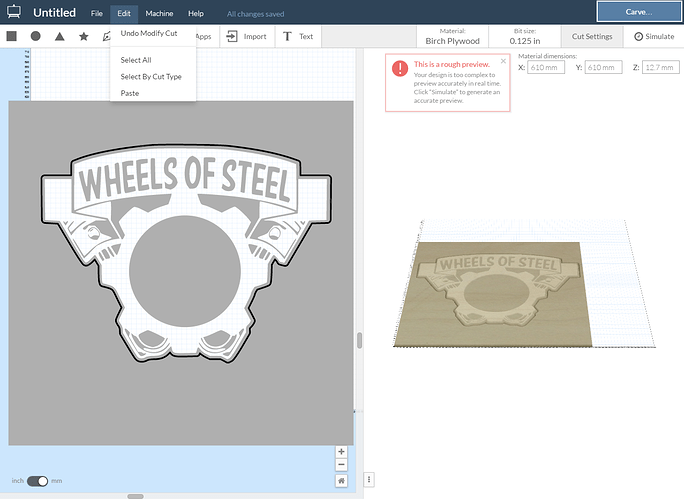Screen dimensions: 684x500
Task: Select the Triangle shape tool
Action: 60,36
